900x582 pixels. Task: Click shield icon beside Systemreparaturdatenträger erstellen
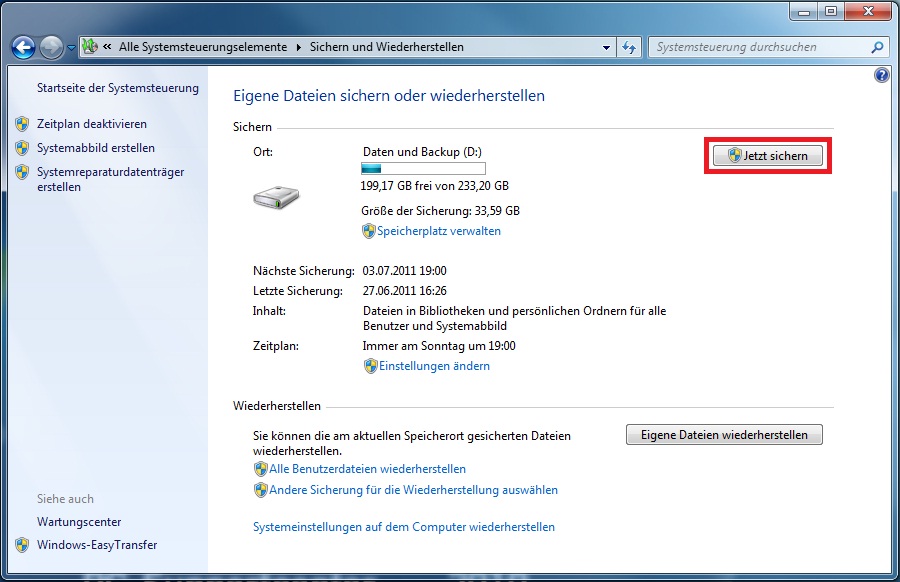22,172
